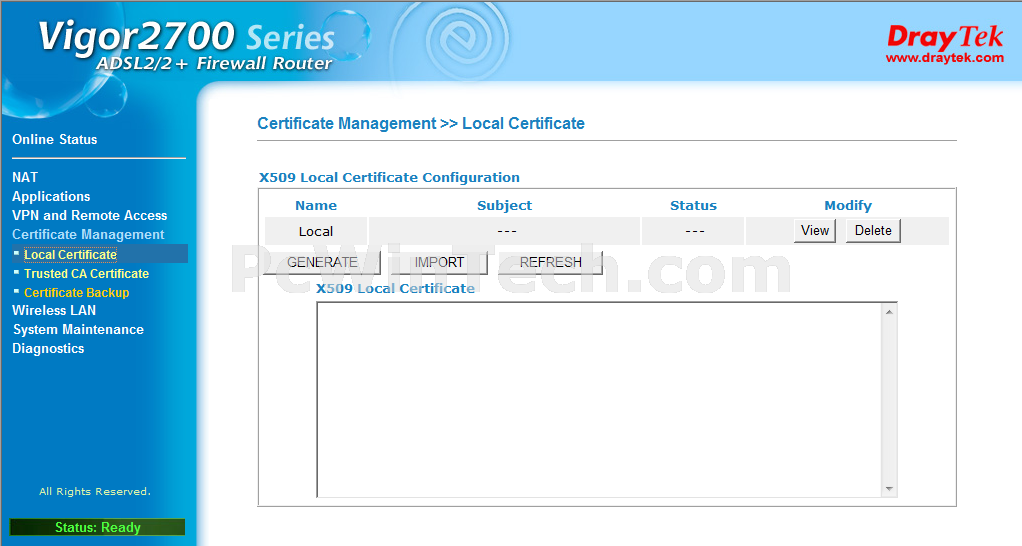Open the Diagnostics menu
The width and height of the screenshot is (1022, 546).
tap(48, 348)
